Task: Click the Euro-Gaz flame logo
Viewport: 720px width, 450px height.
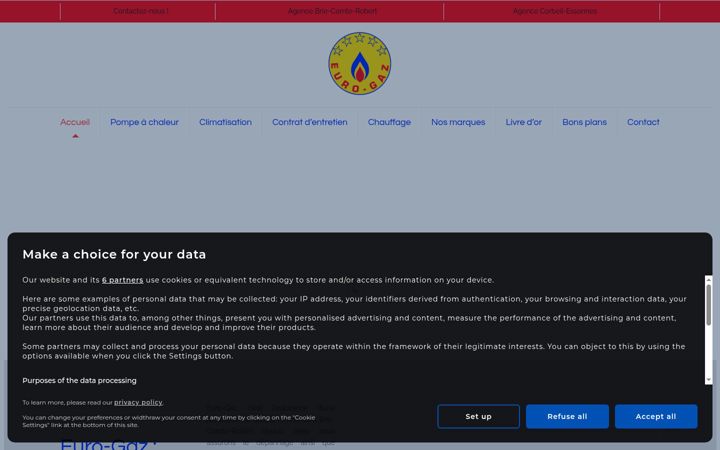Action: [360, 63]
